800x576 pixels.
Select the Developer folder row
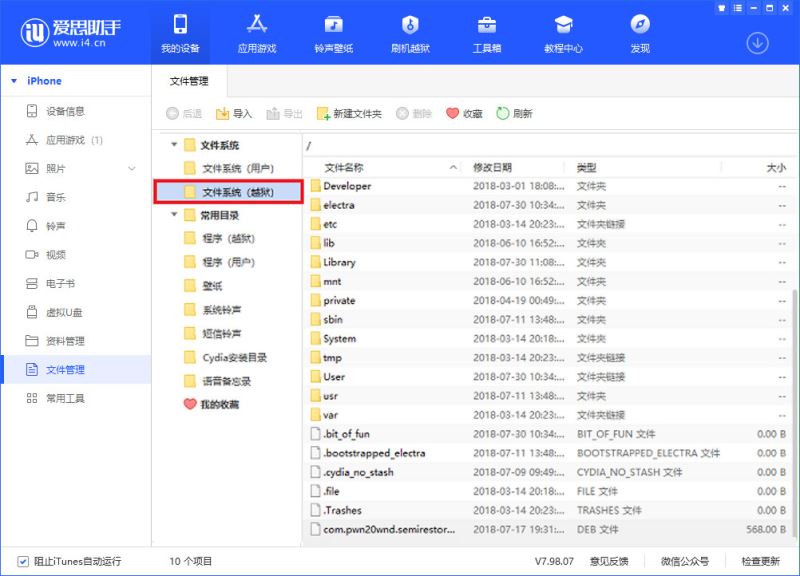point(549,186)
